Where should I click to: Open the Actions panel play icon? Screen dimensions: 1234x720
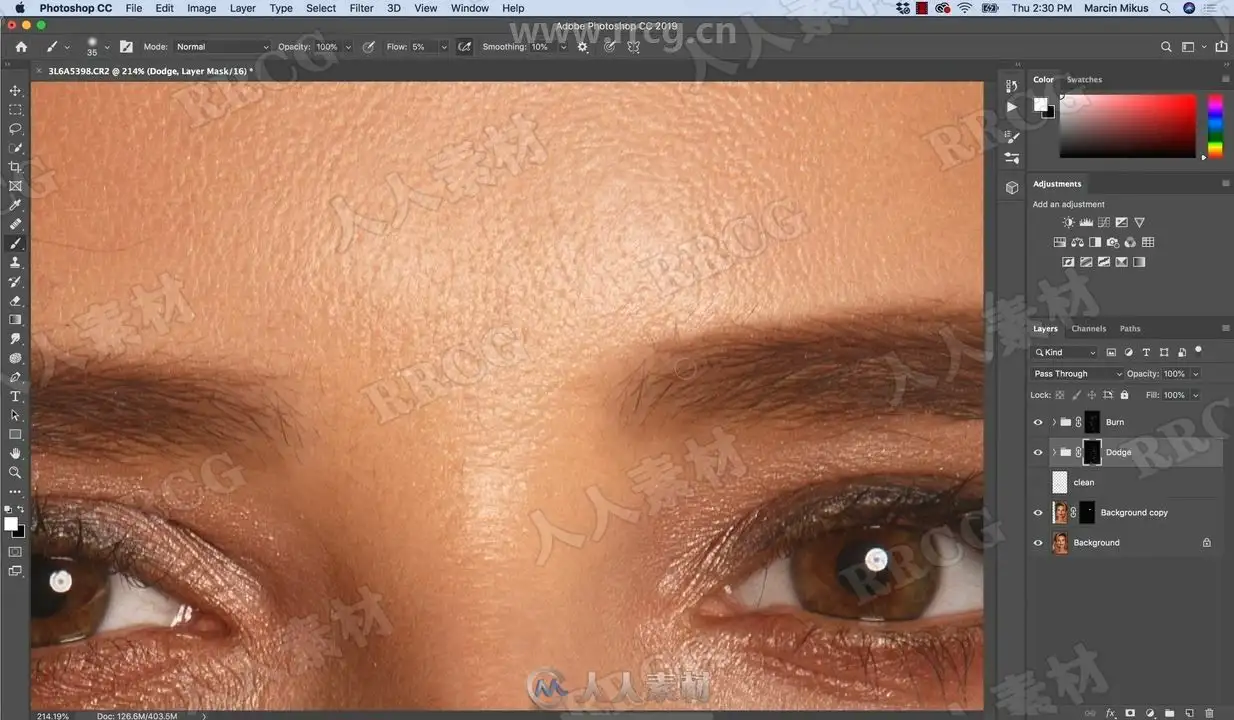1011,107
